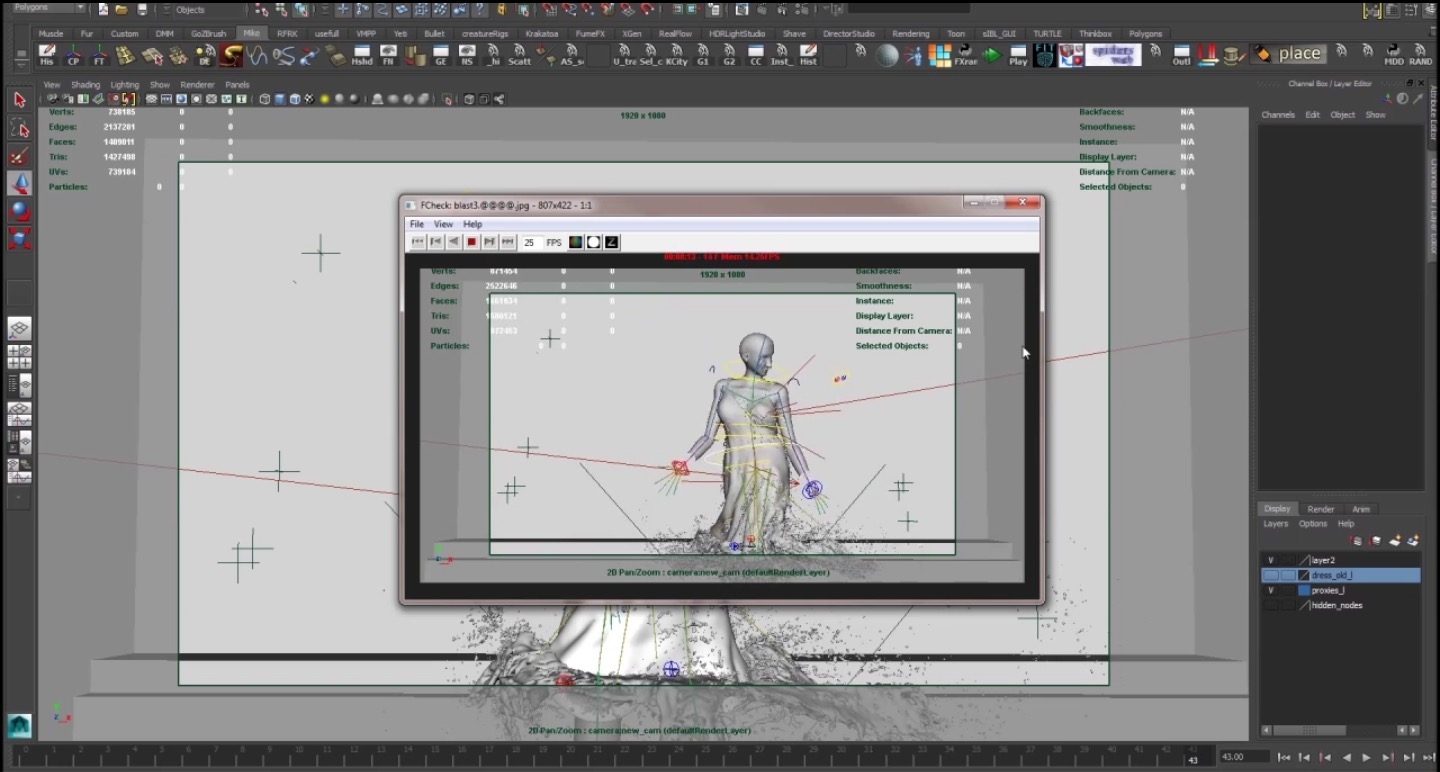This screenshot has height=772, width=1440.
Task: Open FCheck File menu
Action: click(x=417, y=224)
